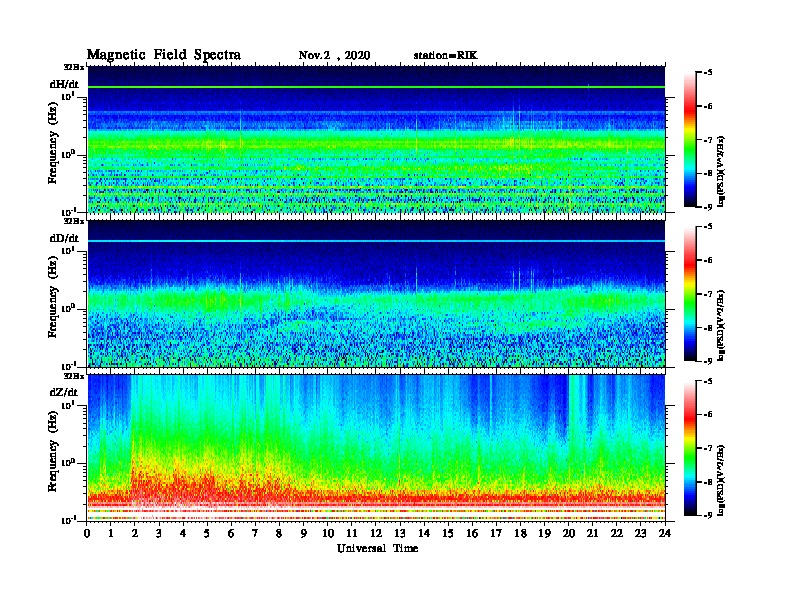The height and width of the screenshot is (612, 792).
Task: Click the 10⁻¹ frequency tick of dZ/dt panel
Action: pos(69,520)
